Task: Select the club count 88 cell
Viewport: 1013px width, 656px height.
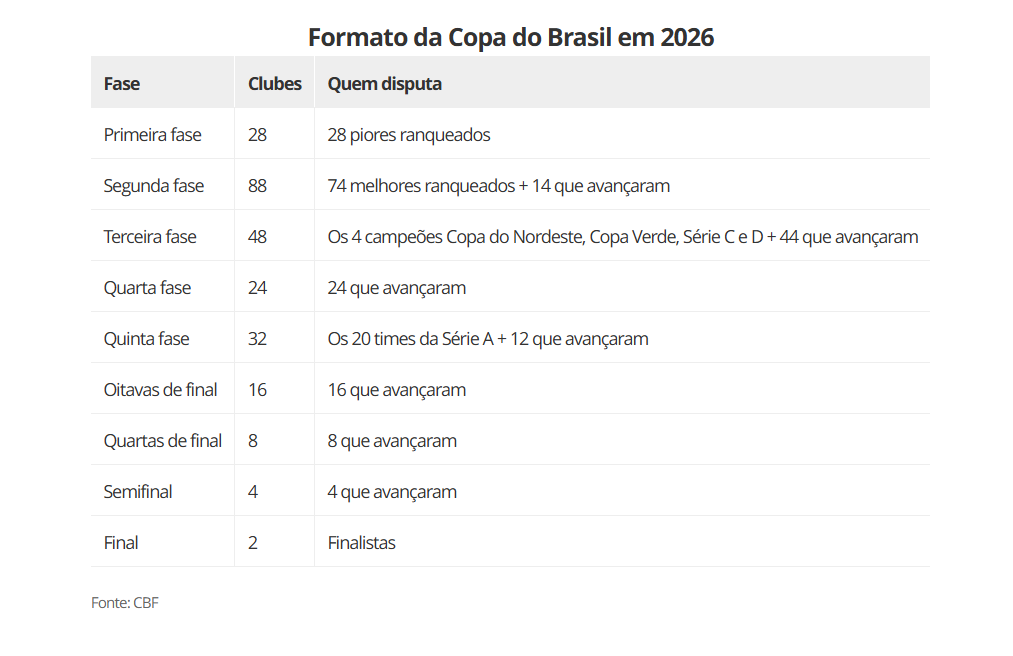Action: [257, 186]
